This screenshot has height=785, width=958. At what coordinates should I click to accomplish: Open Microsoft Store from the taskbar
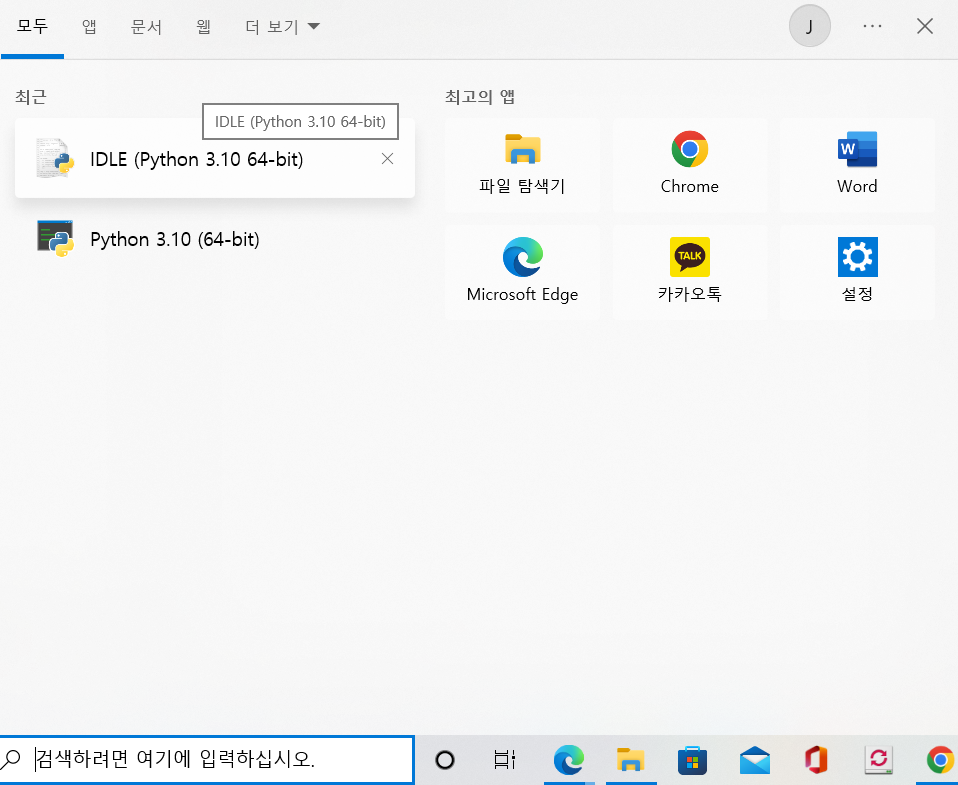tap(692, 760)
